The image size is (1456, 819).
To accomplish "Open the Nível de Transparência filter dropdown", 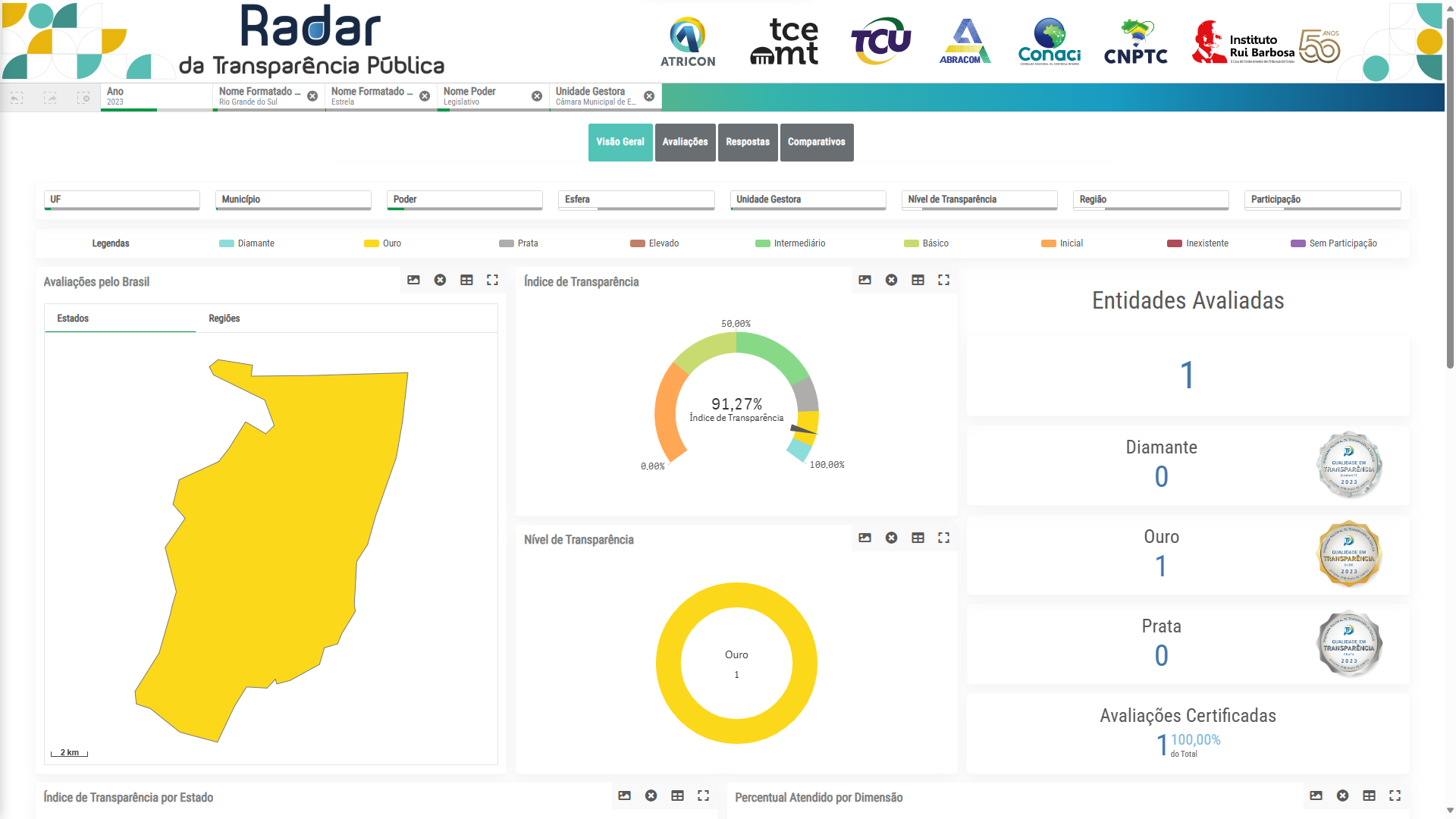I will pyautogui.click(x=979, y=199).
